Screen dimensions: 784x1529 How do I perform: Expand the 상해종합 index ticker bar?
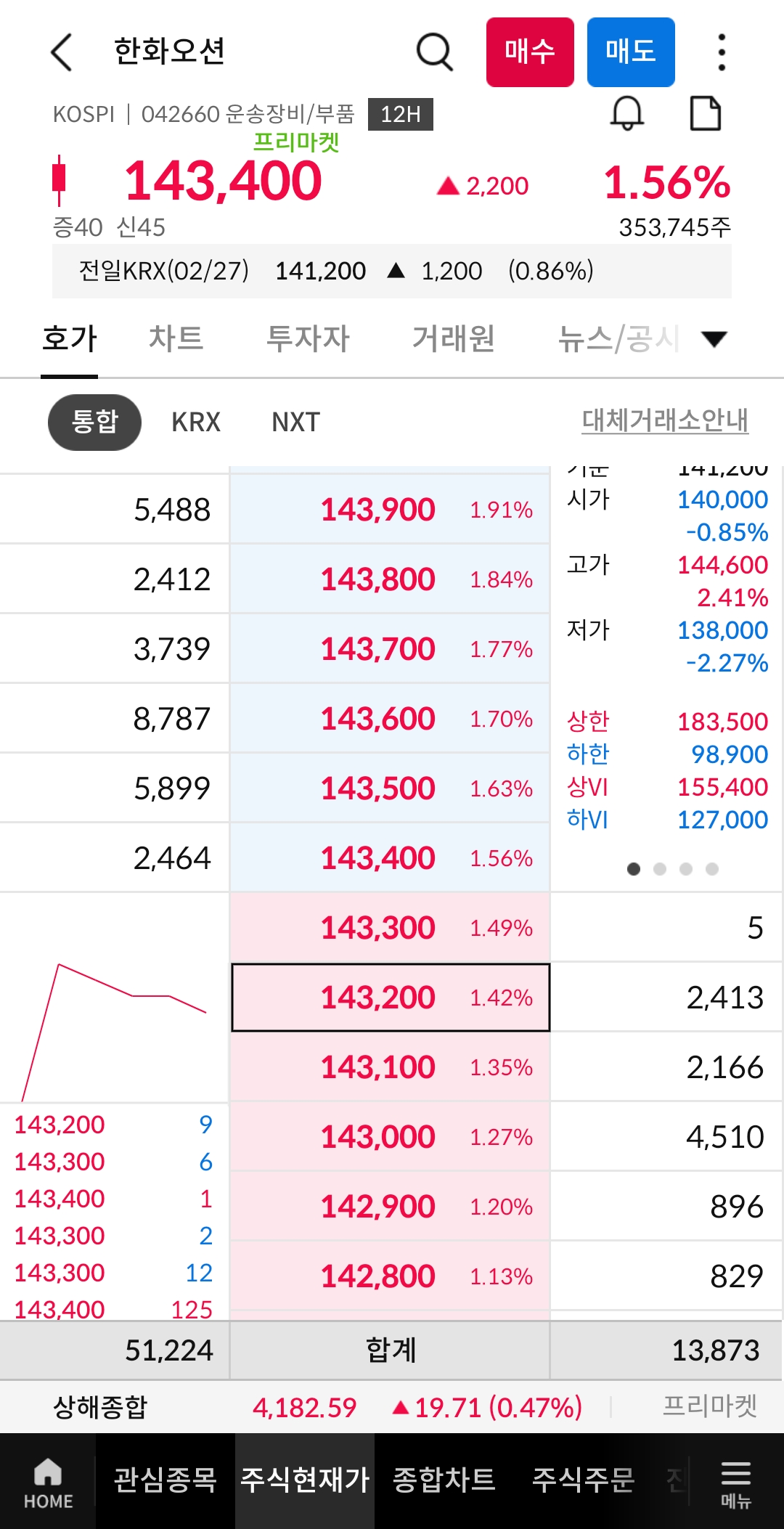(x=392, y=1407)
